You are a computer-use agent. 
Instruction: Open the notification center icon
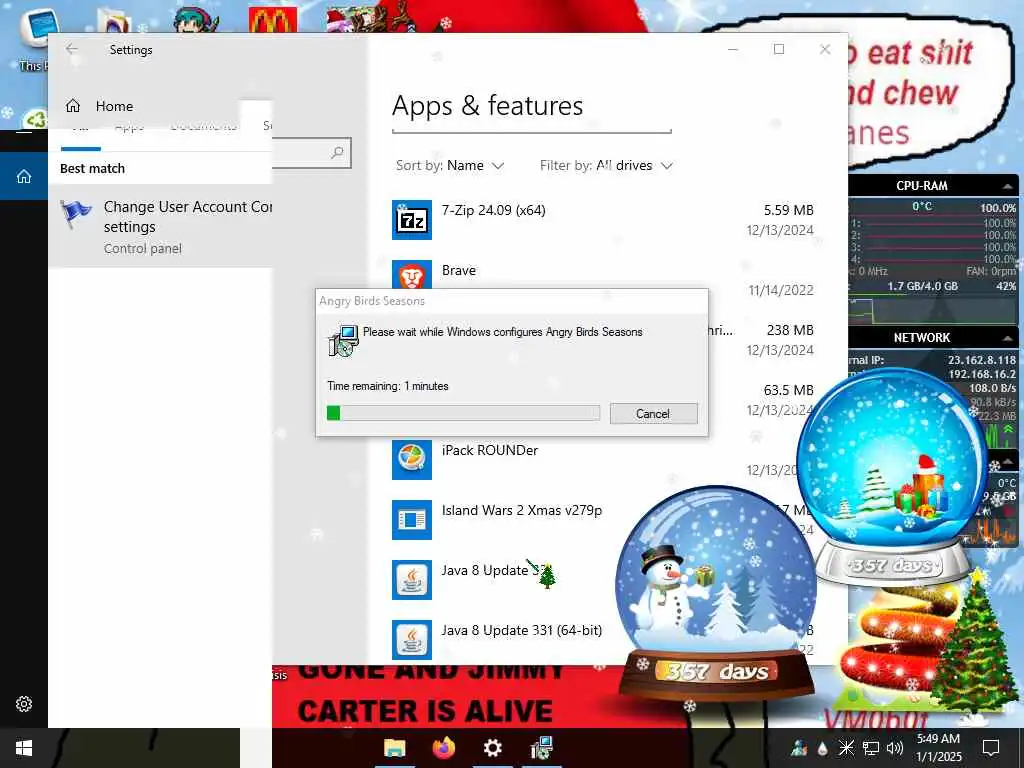[991, 748]
